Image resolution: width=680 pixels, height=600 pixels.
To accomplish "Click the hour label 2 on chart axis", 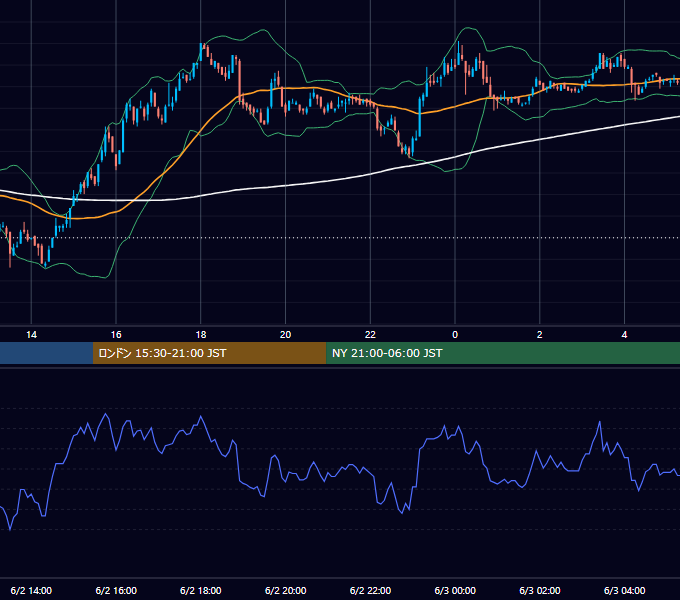I will click(x=539, y=335).
